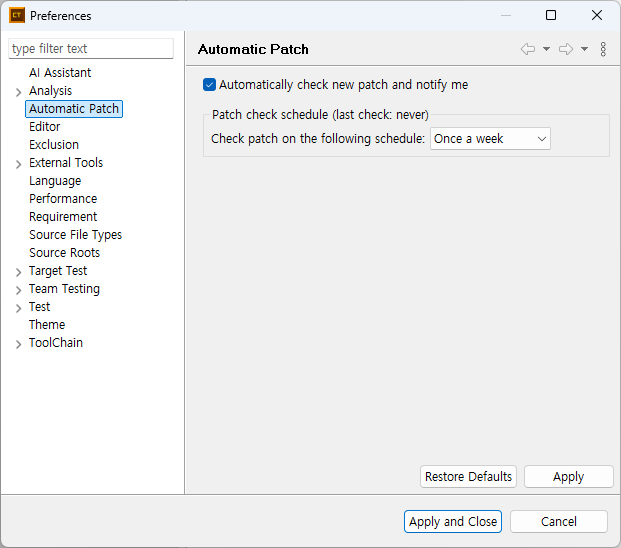The width and height of the screenshot is (621, 548).
Task: Click Apply and Close button
Action: [x=453, y=521]
